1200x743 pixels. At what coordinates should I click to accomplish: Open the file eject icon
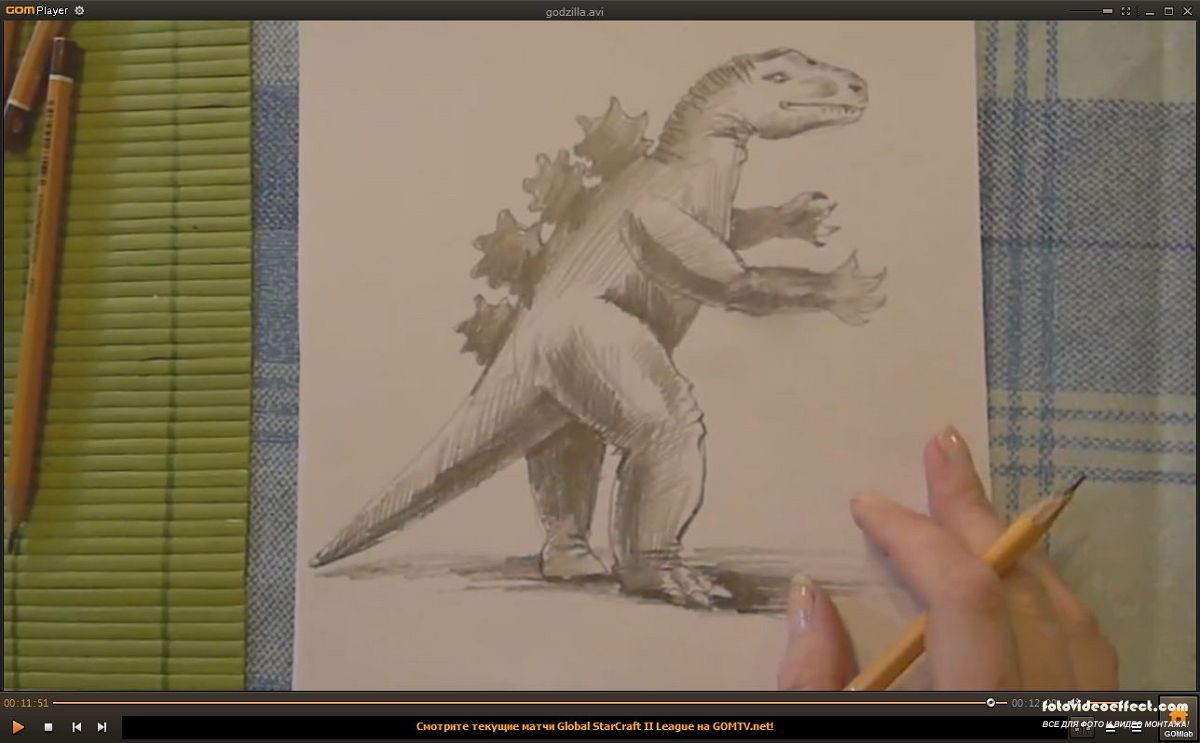tap(1110, 727)
